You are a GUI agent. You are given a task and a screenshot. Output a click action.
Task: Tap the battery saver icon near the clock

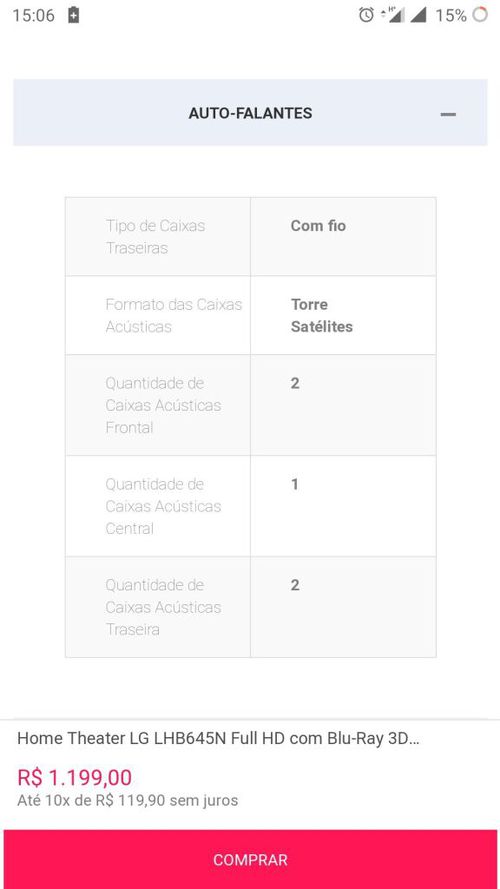[73, 15]
